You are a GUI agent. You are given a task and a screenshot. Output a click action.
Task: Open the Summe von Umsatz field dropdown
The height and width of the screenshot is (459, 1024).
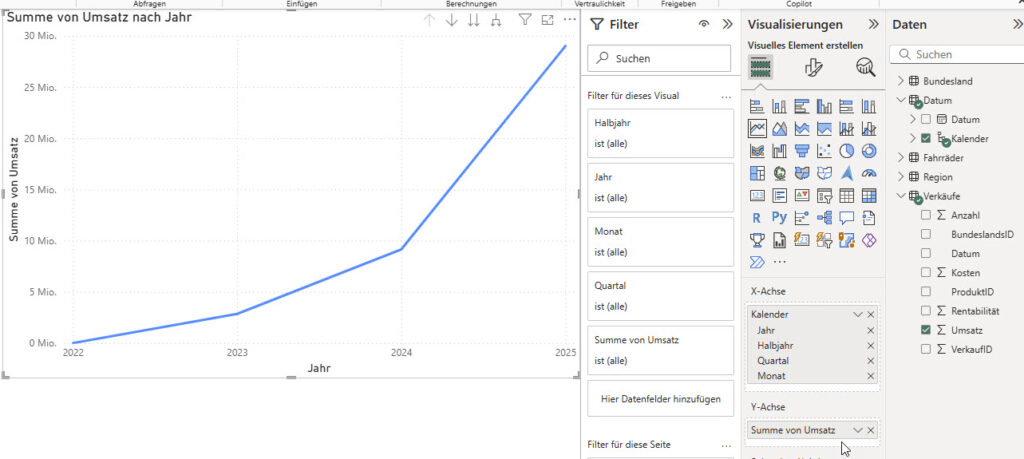(857, 430)
